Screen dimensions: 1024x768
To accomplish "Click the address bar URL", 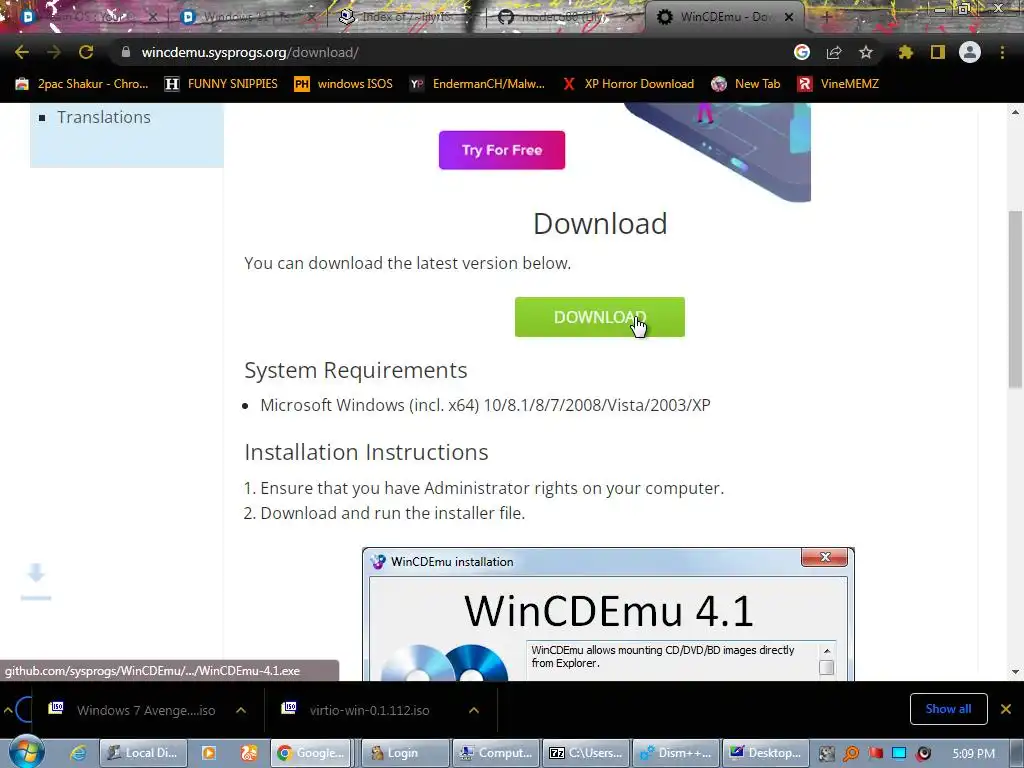I will pos(249,52).
